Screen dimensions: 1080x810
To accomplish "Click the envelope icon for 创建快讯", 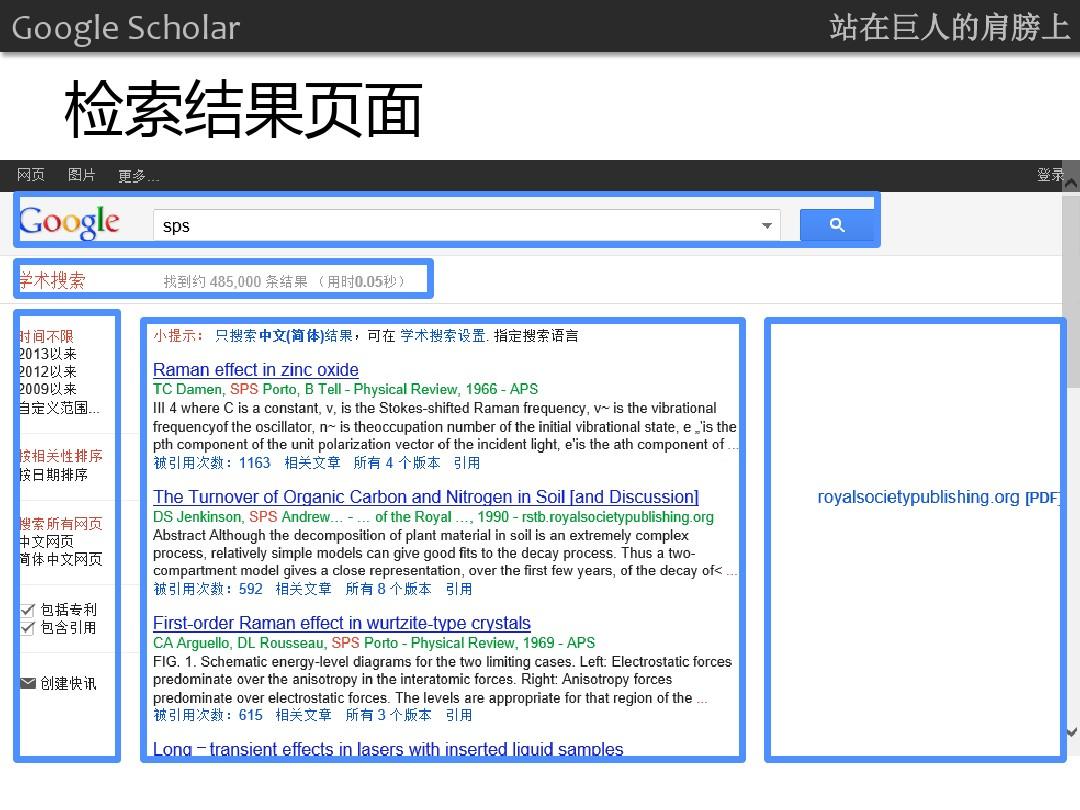I will pyautogui.click(x=28, y=683).
